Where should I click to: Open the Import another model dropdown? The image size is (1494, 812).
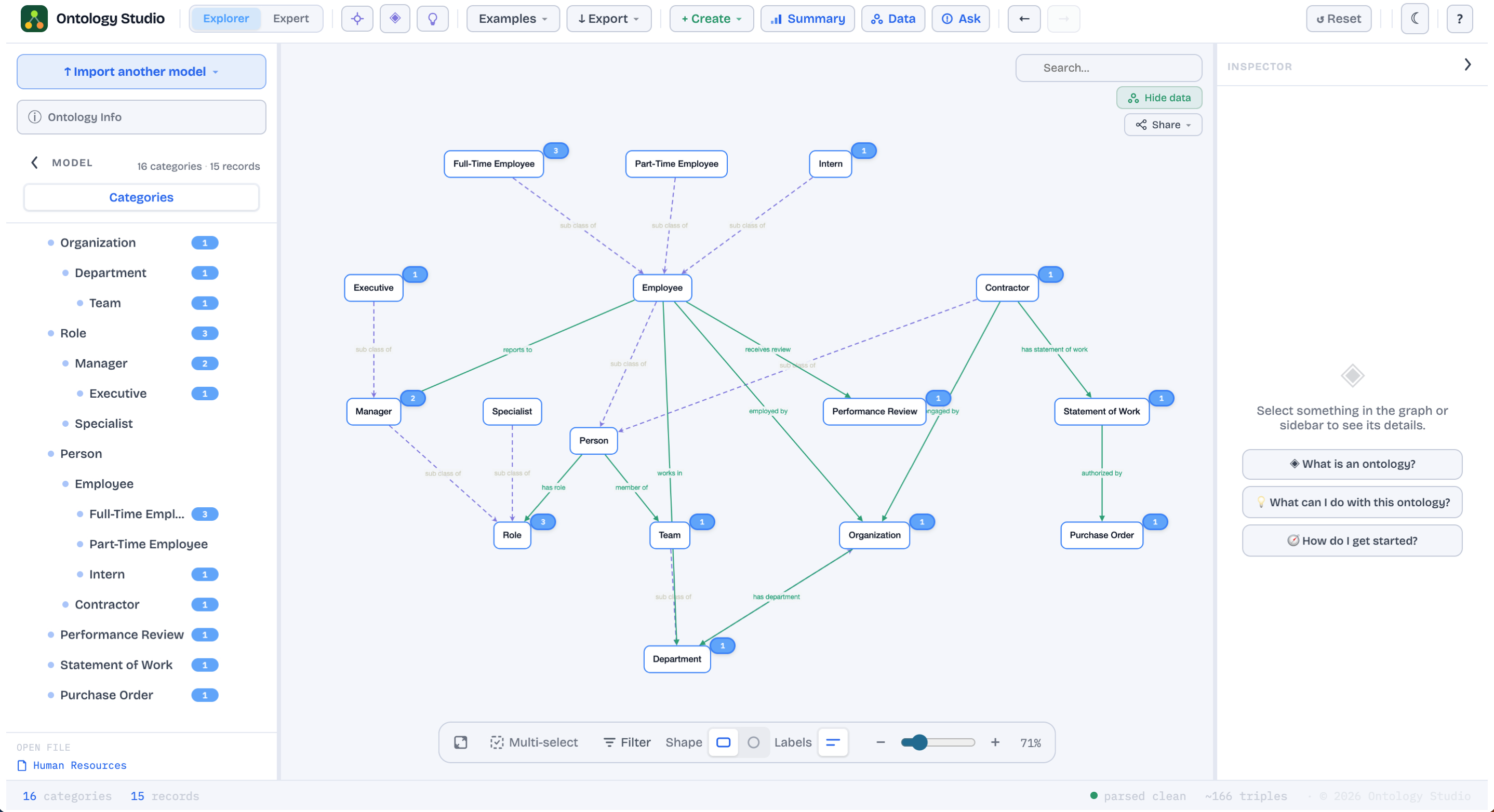pos(141,72)
